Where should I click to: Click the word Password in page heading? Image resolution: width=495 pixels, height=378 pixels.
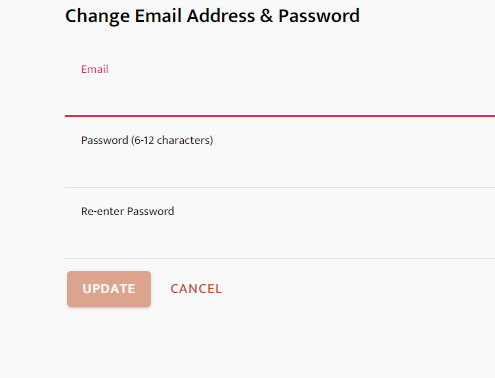pos(319,16)
